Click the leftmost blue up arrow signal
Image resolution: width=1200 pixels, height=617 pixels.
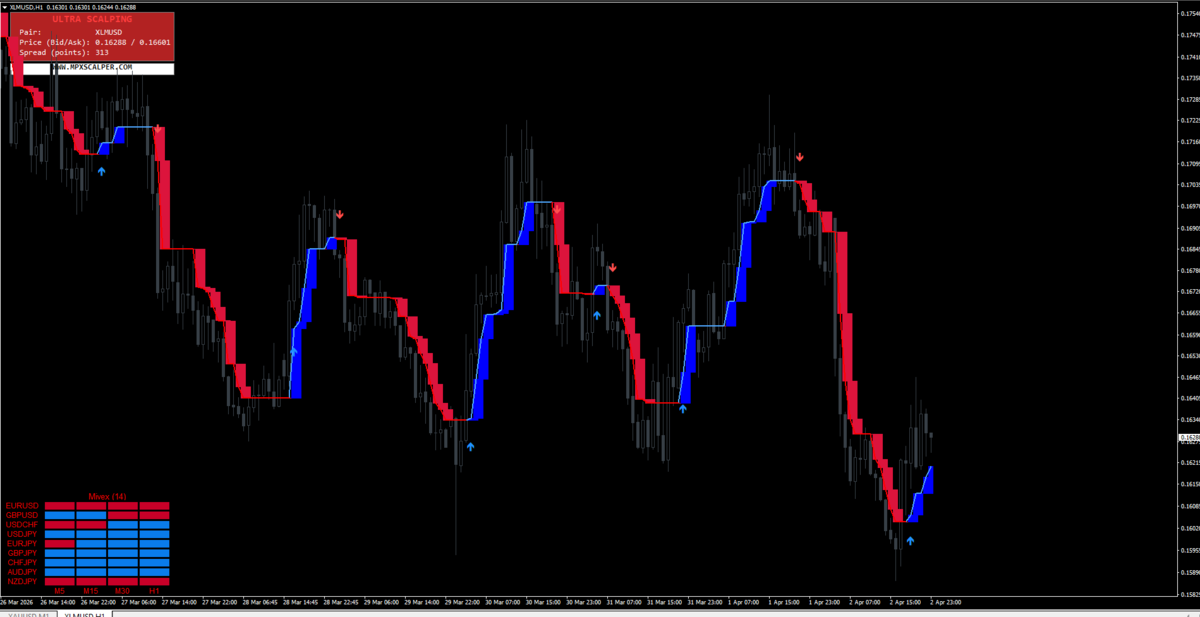(101, 171)
